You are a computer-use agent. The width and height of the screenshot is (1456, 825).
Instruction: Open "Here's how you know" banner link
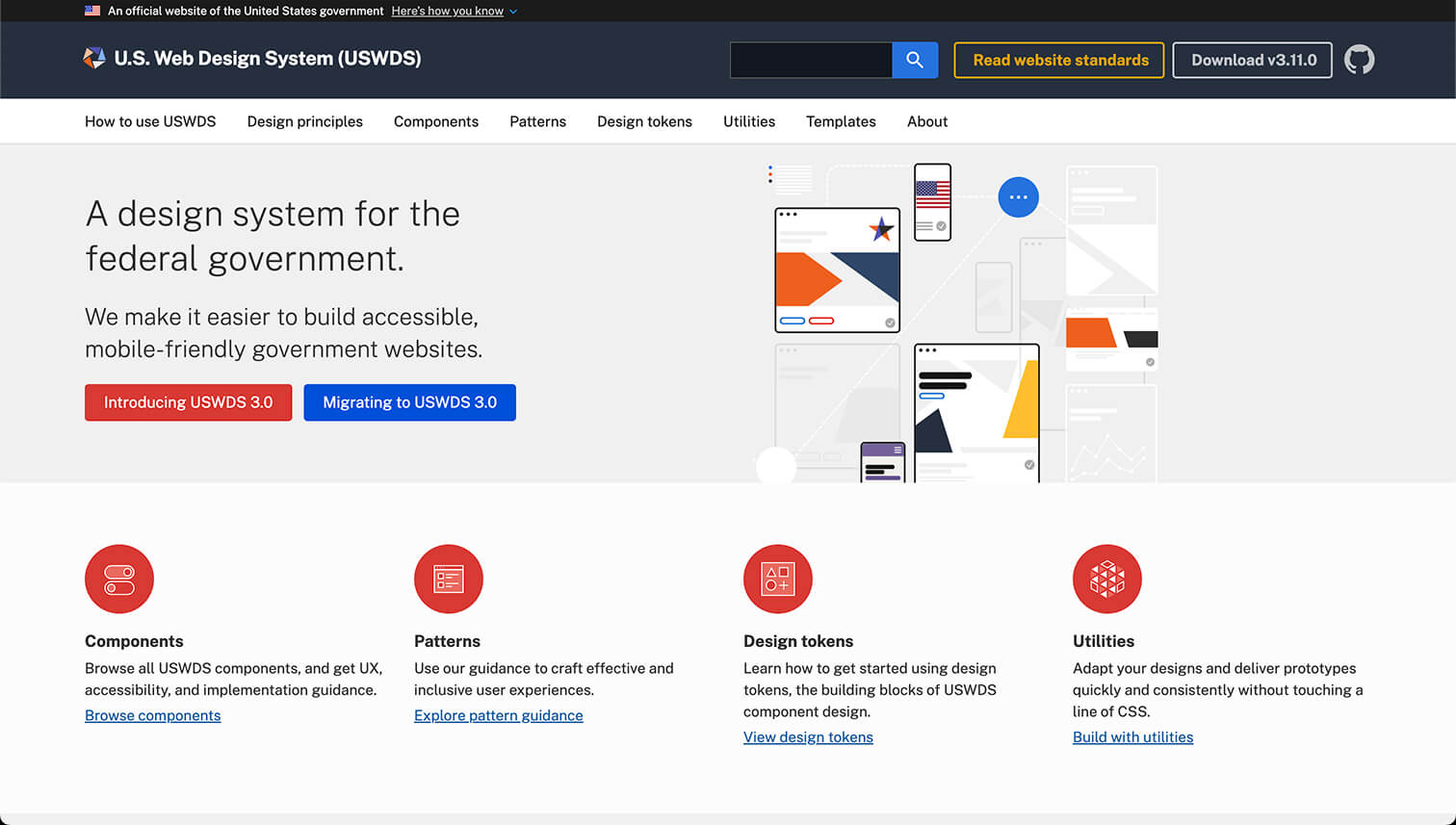pos(448,11)
